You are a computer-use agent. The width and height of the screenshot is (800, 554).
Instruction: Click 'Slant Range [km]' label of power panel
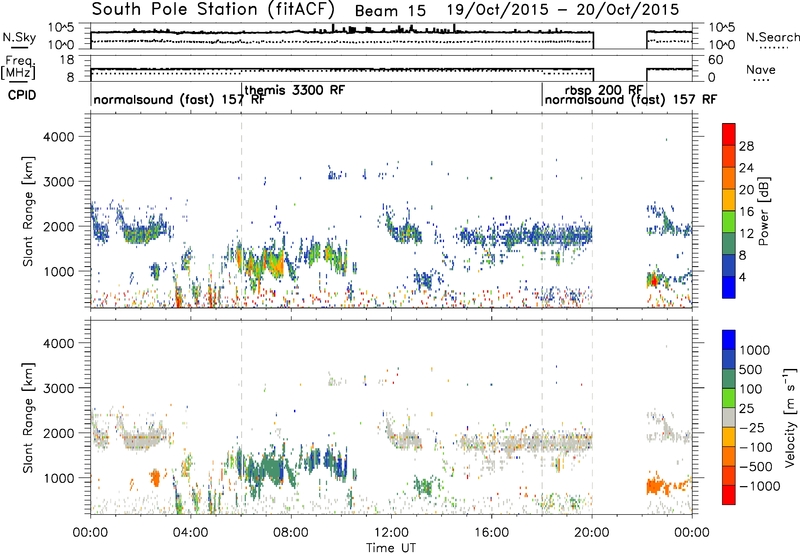point(28,211)
